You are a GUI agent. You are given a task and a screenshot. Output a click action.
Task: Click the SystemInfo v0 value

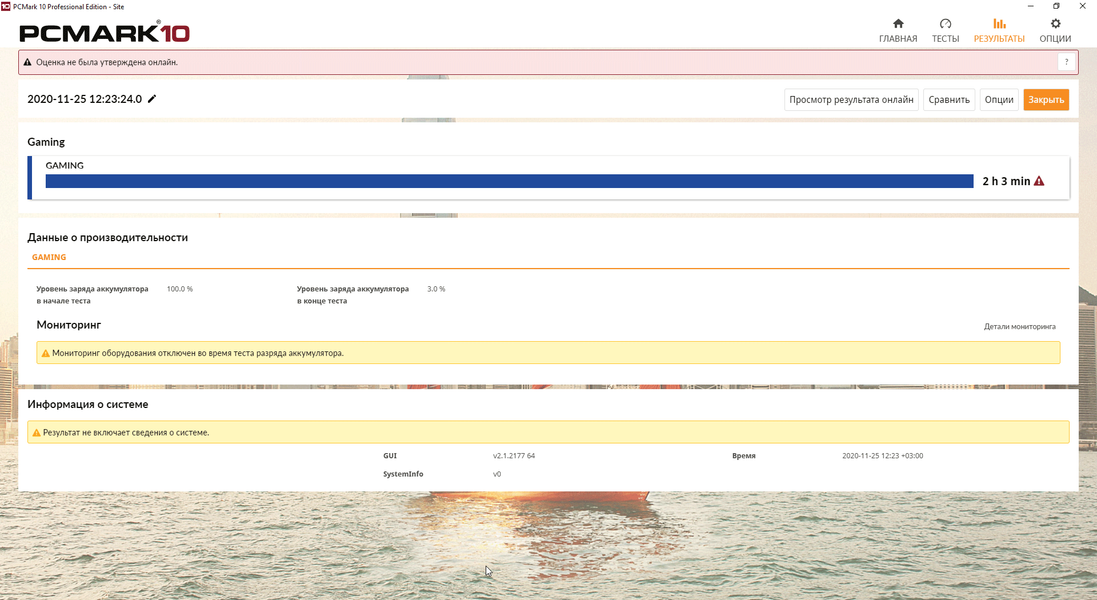tap(497, 474)
